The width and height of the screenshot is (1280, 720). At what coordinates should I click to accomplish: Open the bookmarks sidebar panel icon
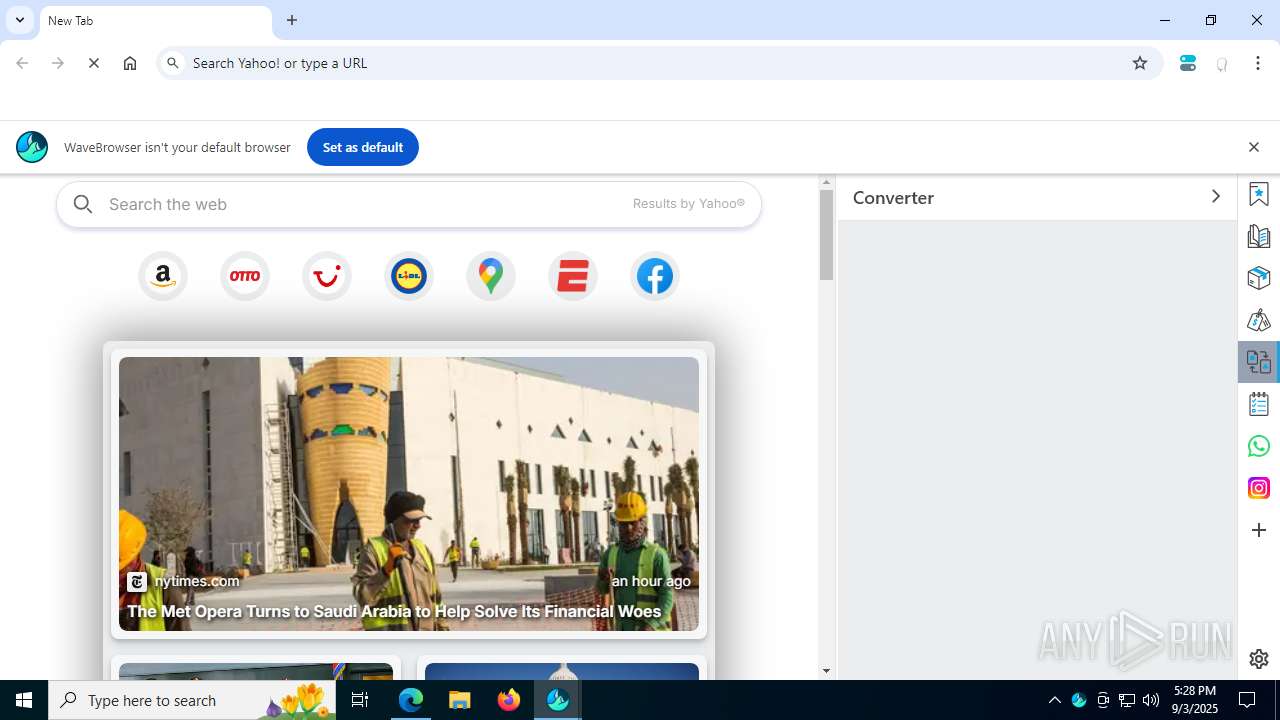click(1259, 194)
